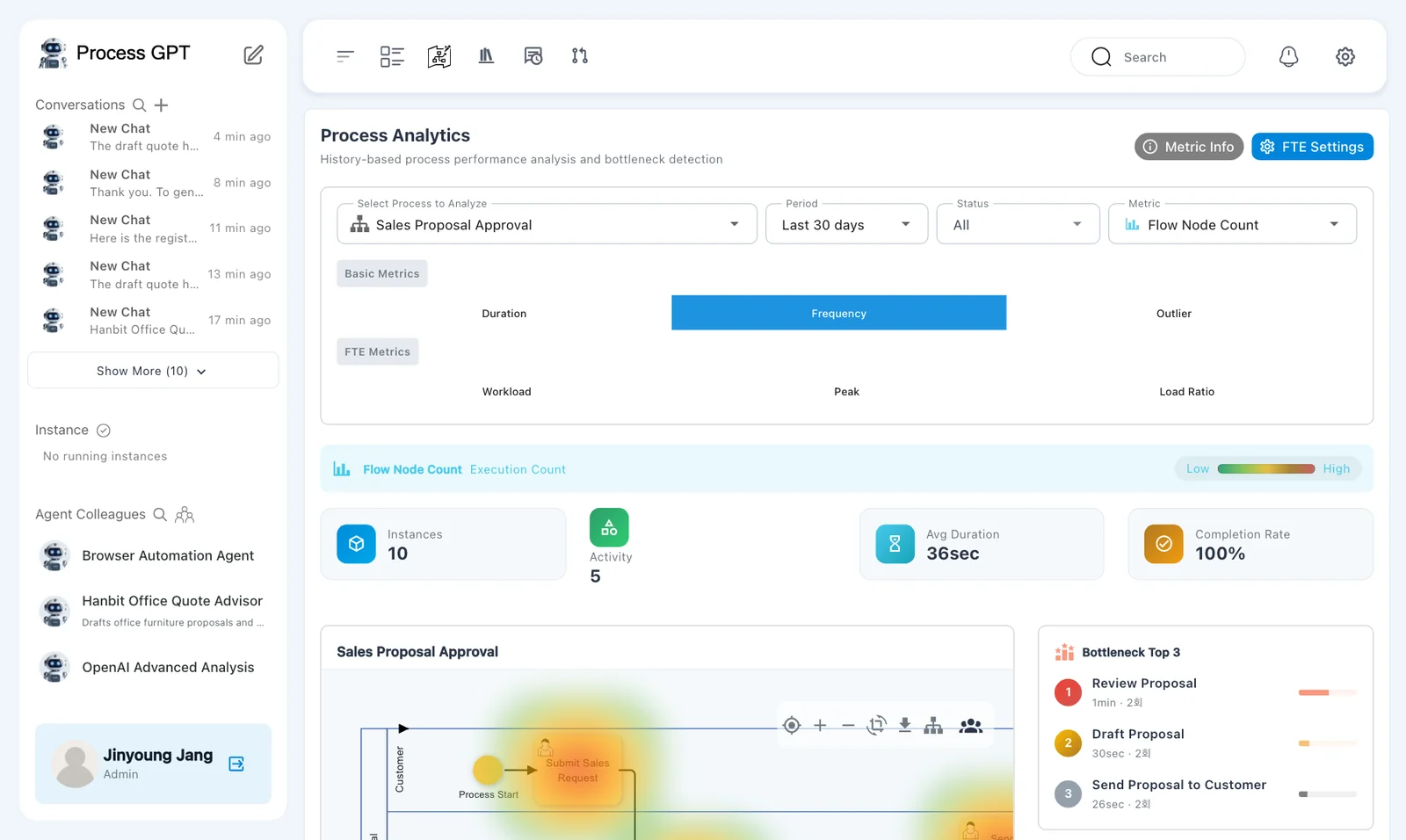
Task: Open FTE Settings
Action: [x=1312, y=147]
